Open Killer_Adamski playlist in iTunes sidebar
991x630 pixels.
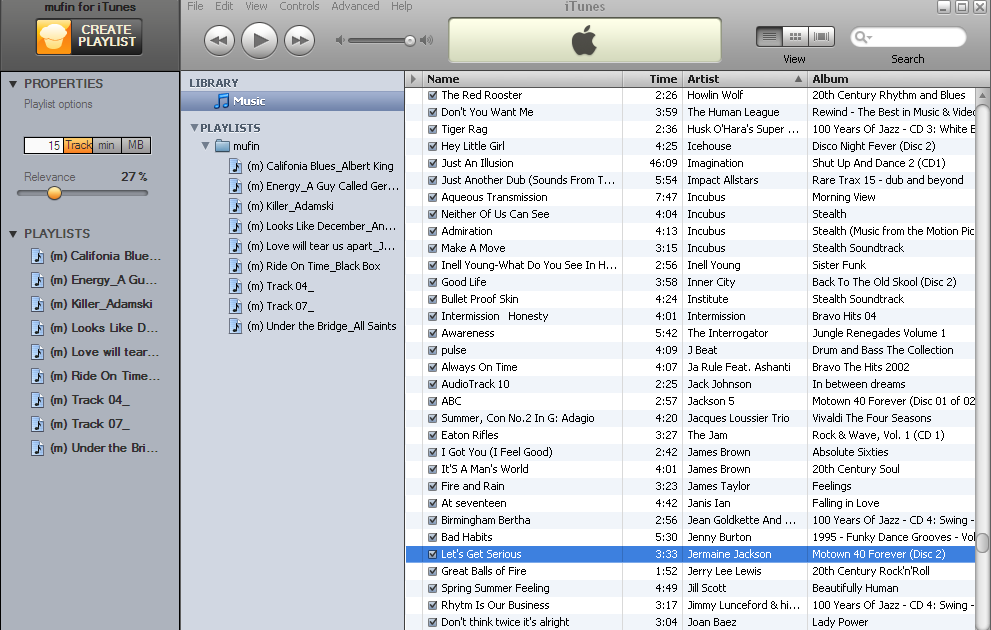click(x=281, y=206)
